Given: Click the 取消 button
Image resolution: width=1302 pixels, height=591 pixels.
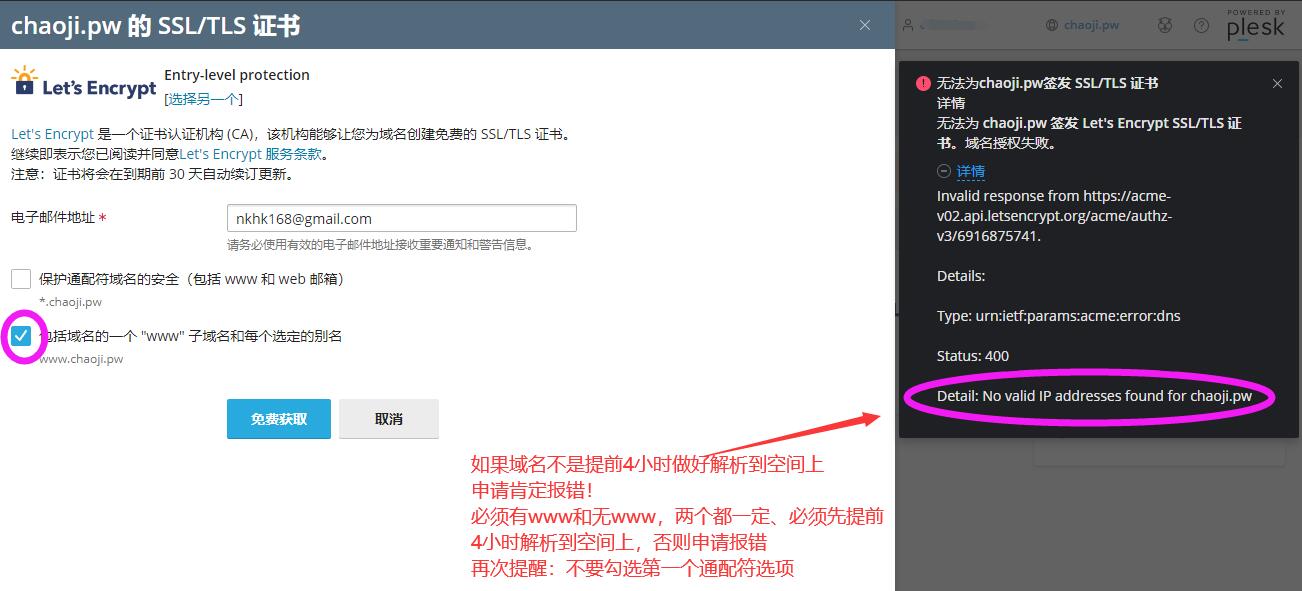Looking at the screenshot, I should pyautogui.click(x=389, y=419).
